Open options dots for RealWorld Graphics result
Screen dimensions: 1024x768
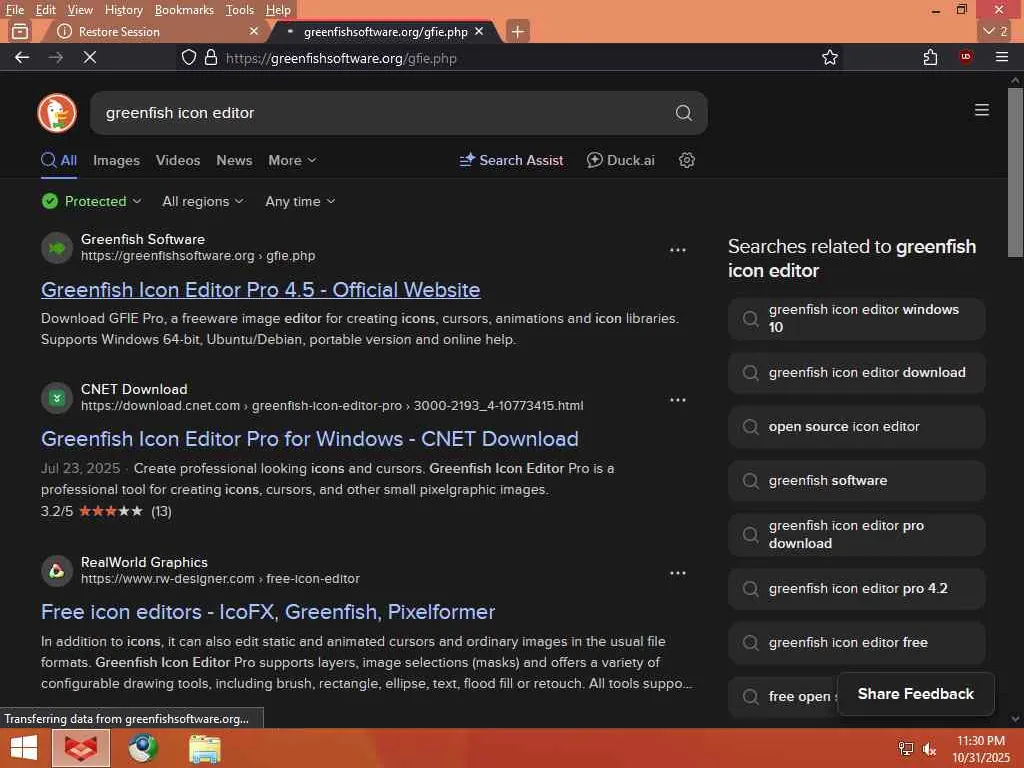point(677,573)
